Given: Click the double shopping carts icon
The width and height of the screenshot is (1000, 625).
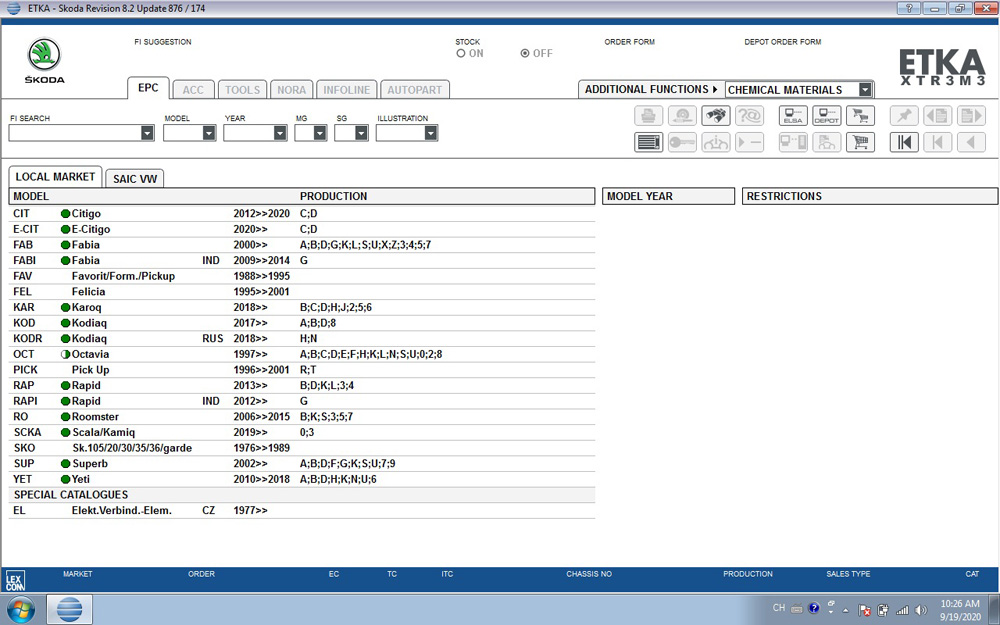Looking at the screenshot, I should (x=860, y=115).
